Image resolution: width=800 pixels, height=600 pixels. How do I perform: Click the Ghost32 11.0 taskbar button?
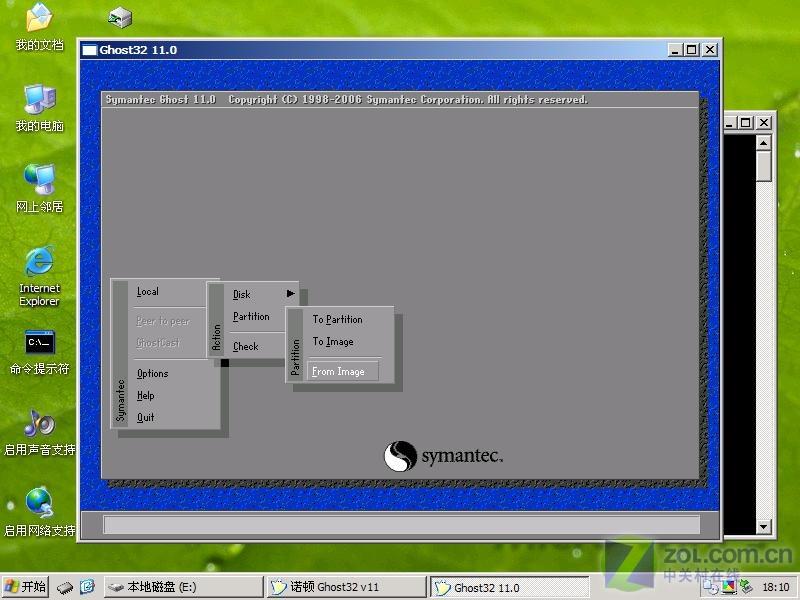(x=510, y=587)
